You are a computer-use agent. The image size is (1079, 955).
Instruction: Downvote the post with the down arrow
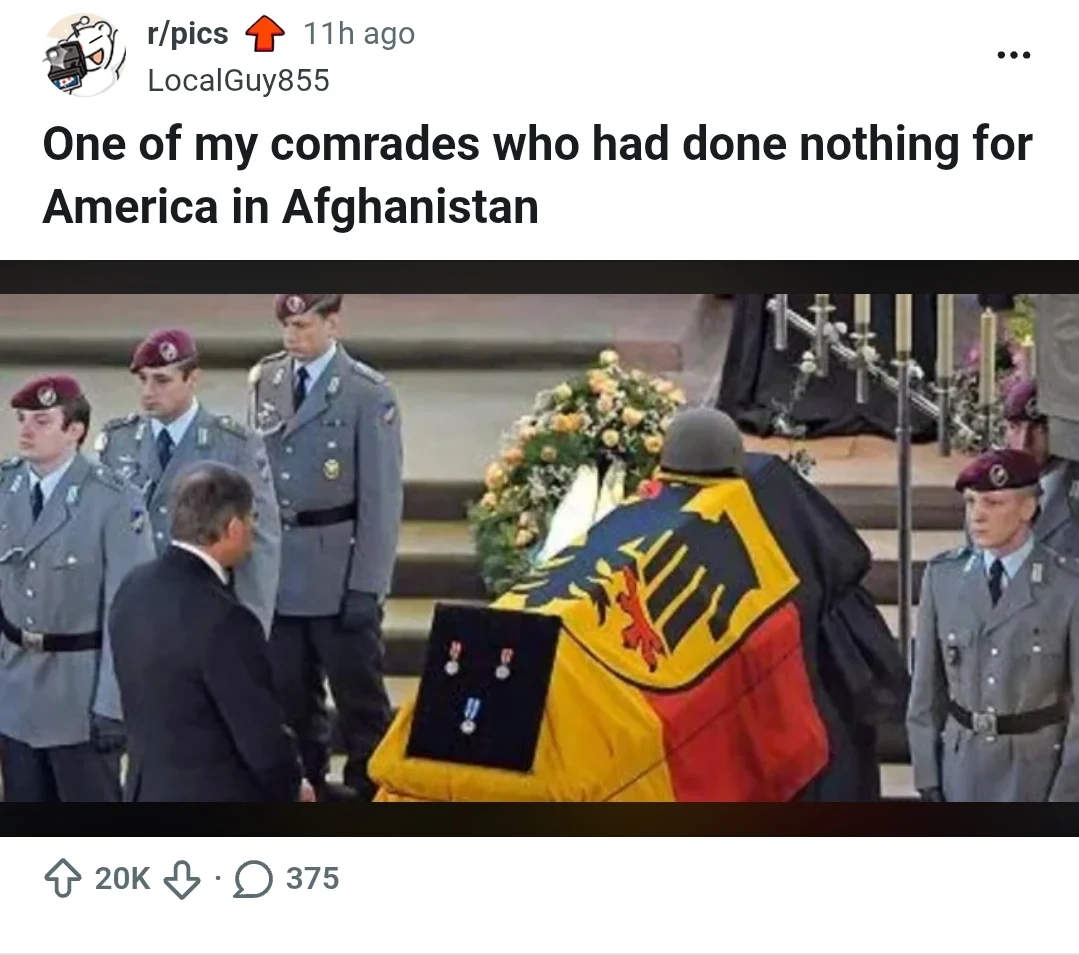coord(182,879)
